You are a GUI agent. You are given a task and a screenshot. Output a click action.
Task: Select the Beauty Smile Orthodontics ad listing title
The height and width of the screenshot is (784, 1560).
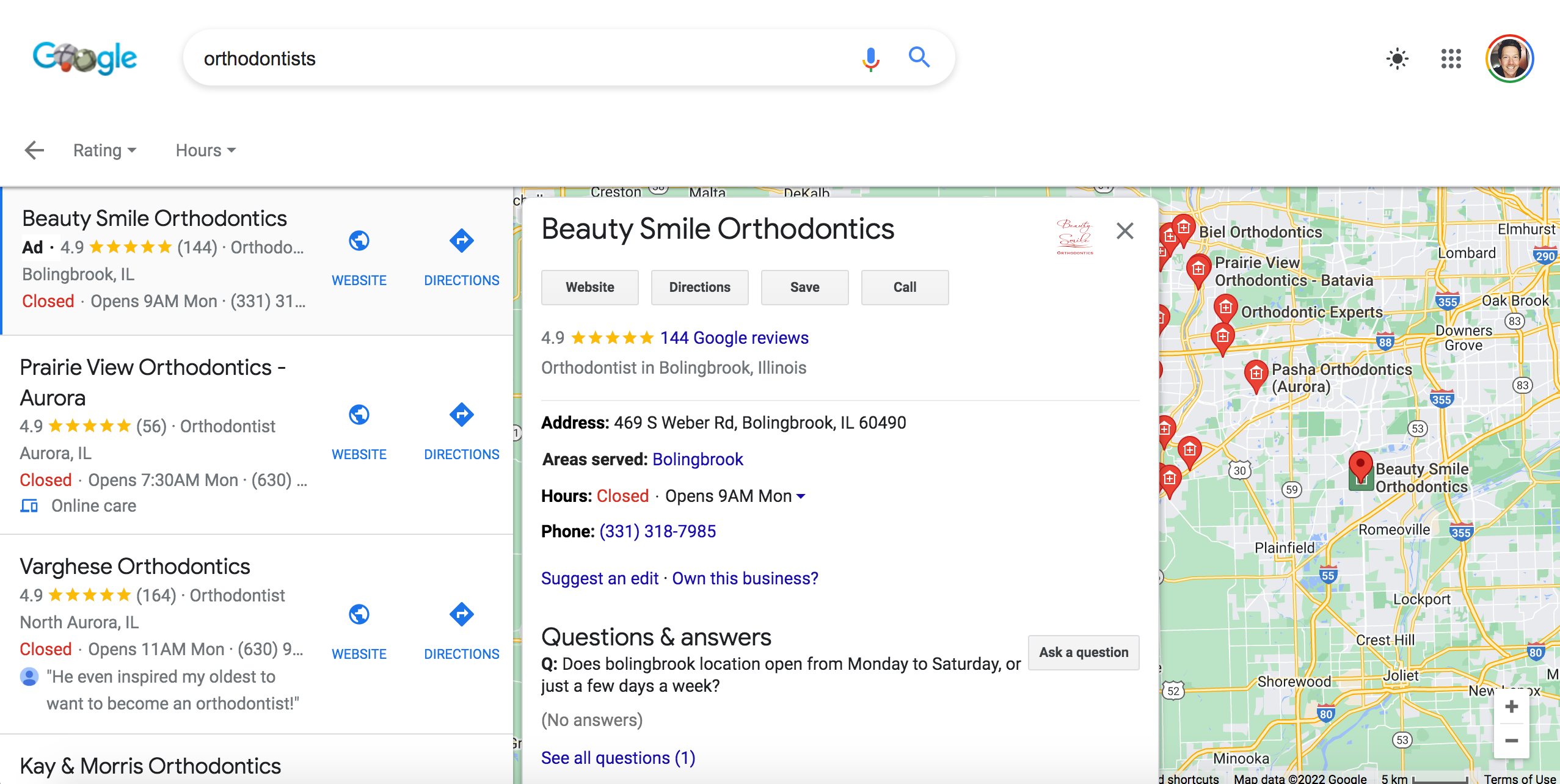coord(155,219)
